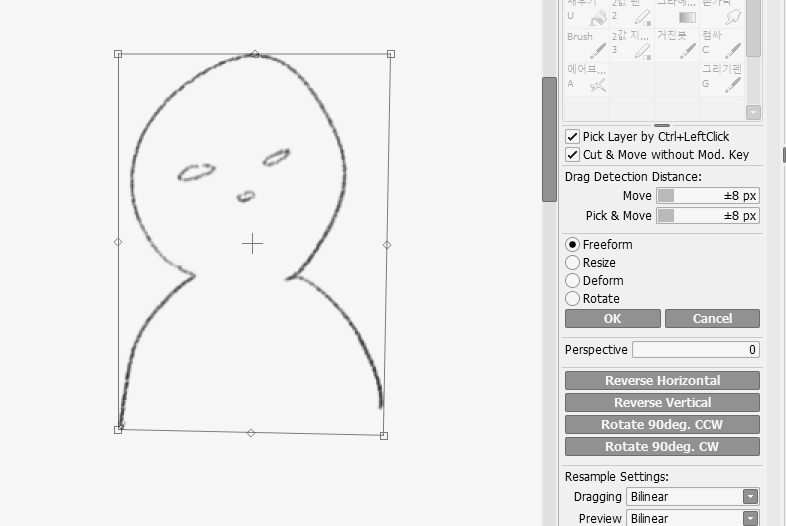Screen dimensions: 786x526
Task: Confirm the transform with OK
Action: point(613,318)
